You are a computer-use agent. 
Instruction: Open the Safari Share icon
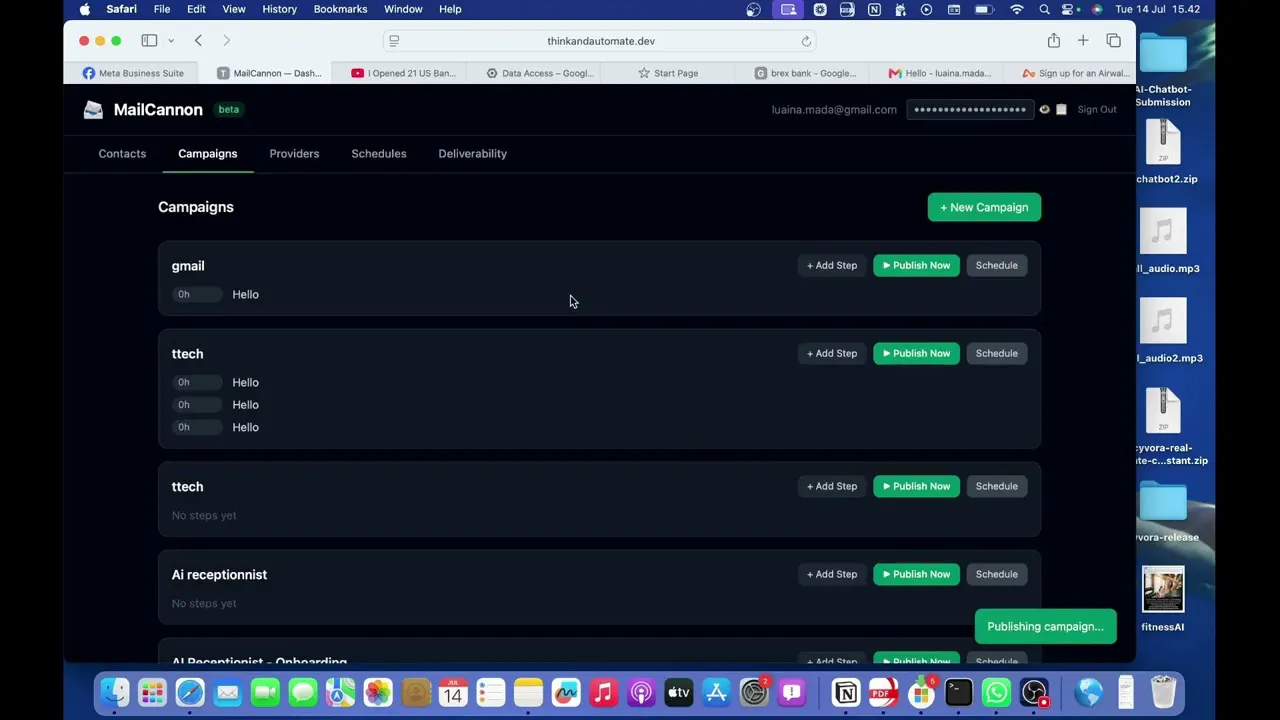1053,41
